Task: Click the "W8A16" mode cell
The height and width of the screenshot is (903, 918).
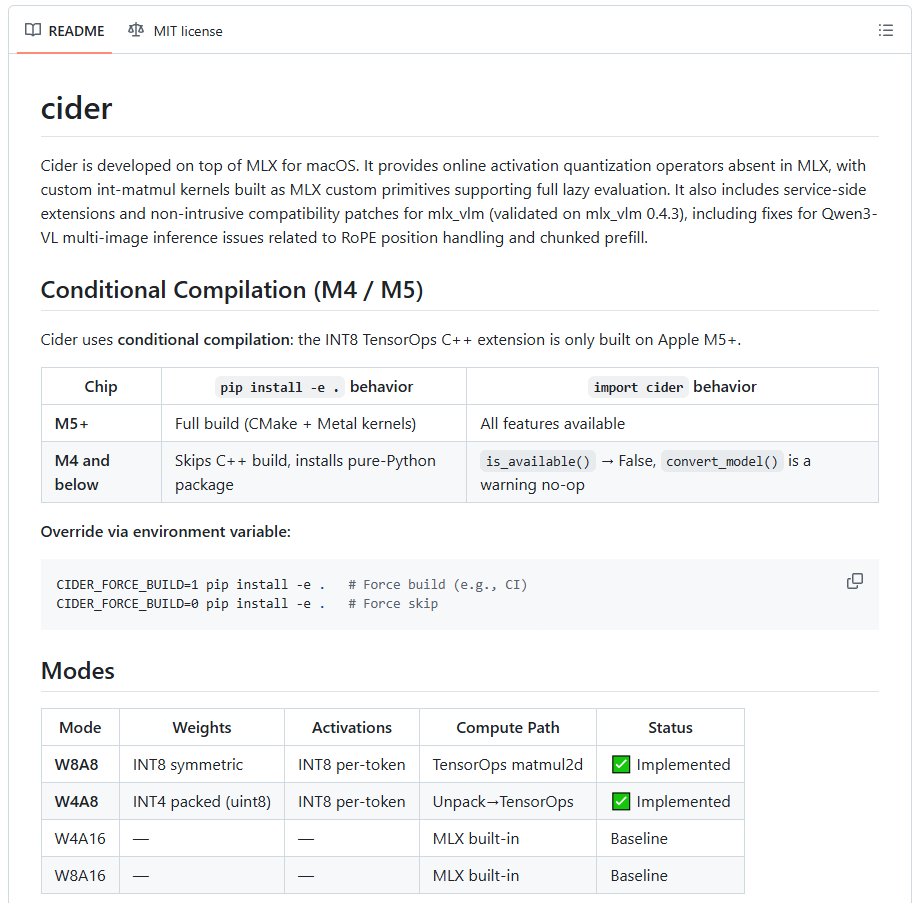Action: pos(80,875)
